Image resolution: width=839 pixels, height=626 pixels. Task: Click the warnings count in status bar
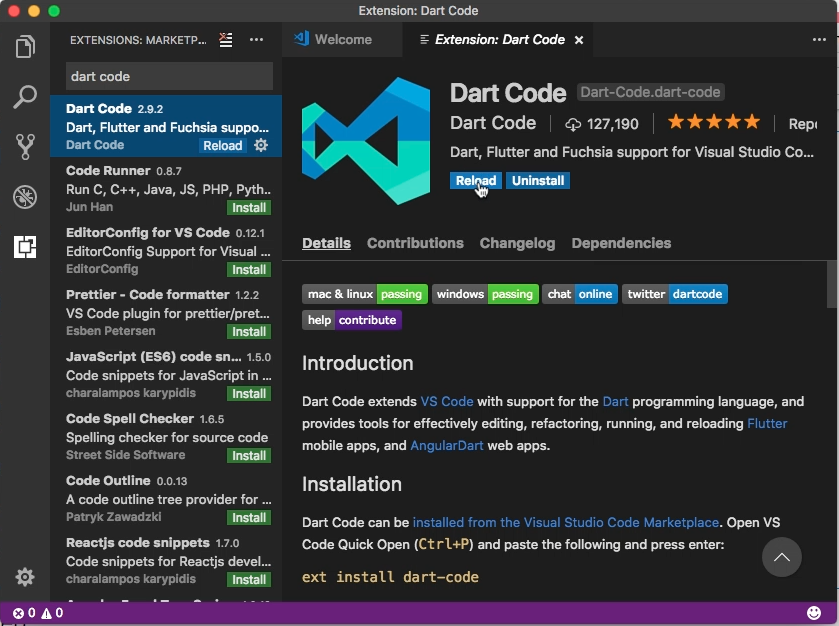point(52,613)
